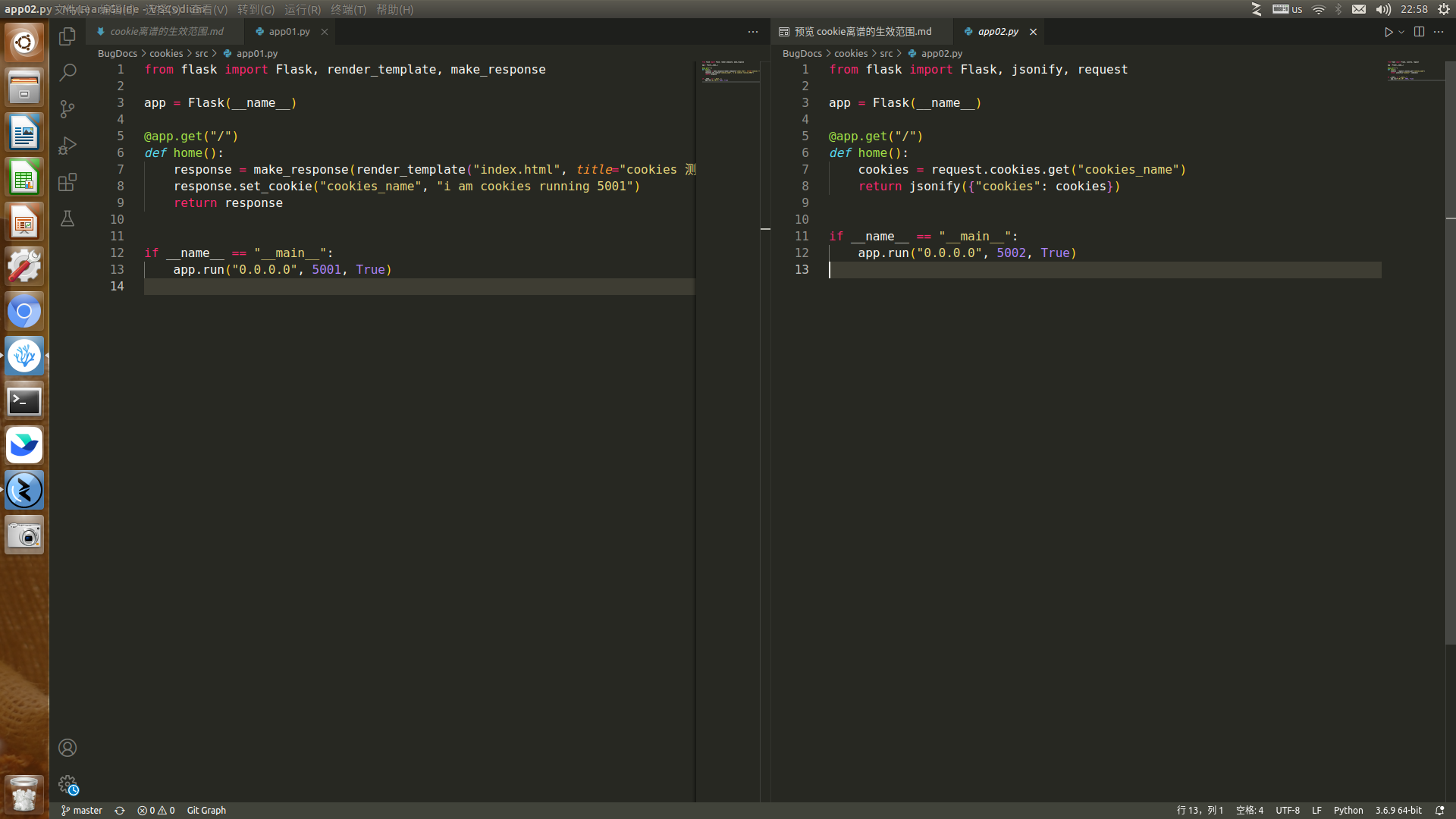Click app01.py in breadcrumb
This screenshot has height=819, width=1456.
click(257, 54)
